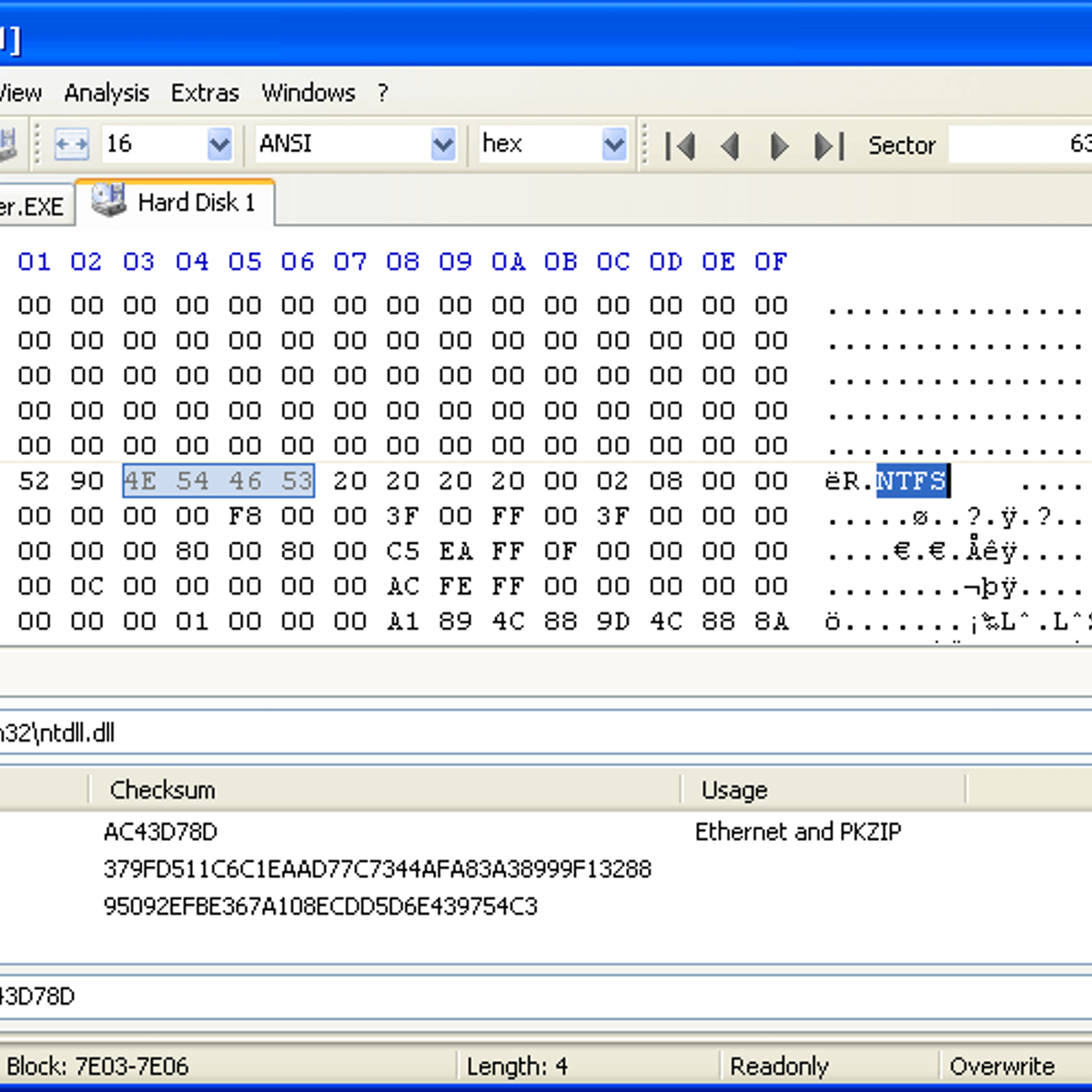Viewport: 1092px width, 1092px height.
Task: Select the AC43D78D checksum value
Action: (x=160, y=832)
